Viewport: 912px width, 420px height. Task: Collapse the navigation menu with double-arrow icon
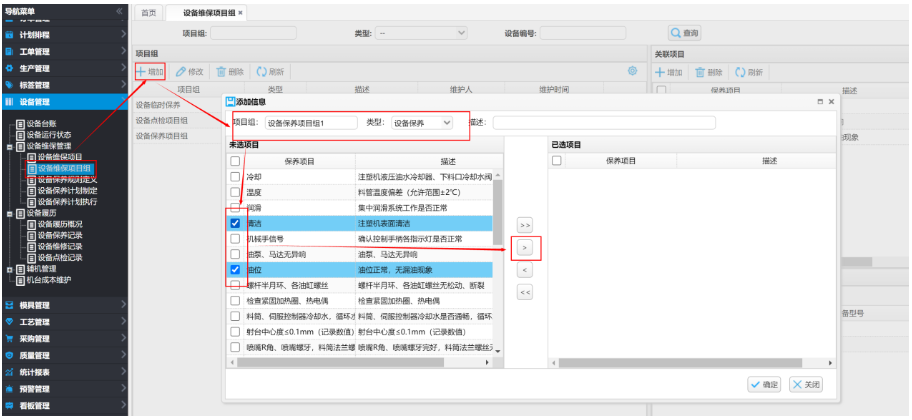[119, 11]
